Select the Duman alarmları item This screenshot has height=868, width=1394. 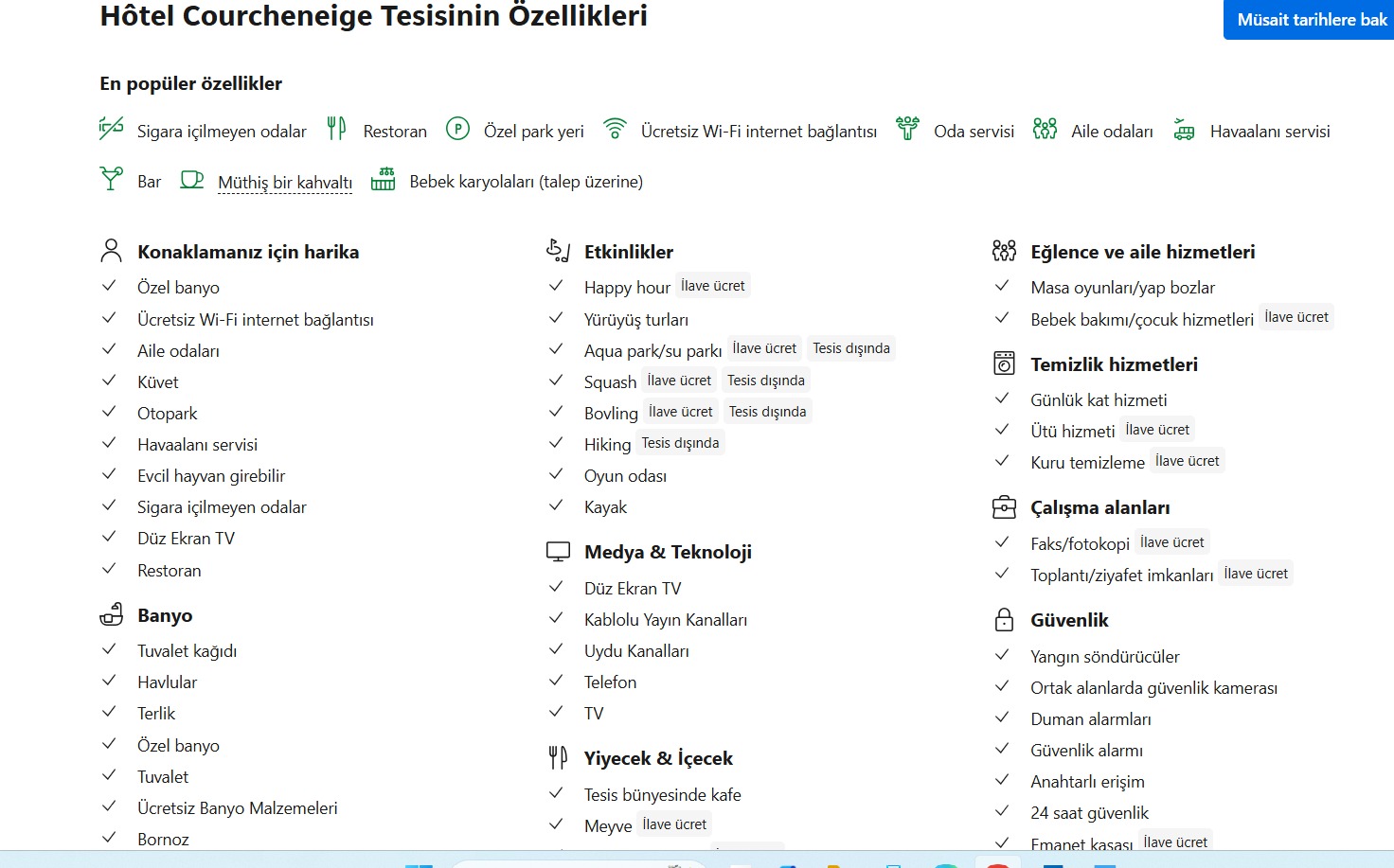click(1091, 718)
